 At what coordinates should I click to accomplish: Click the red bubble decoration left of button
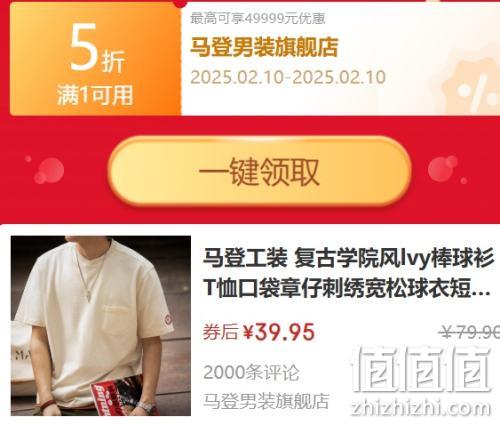49,170
